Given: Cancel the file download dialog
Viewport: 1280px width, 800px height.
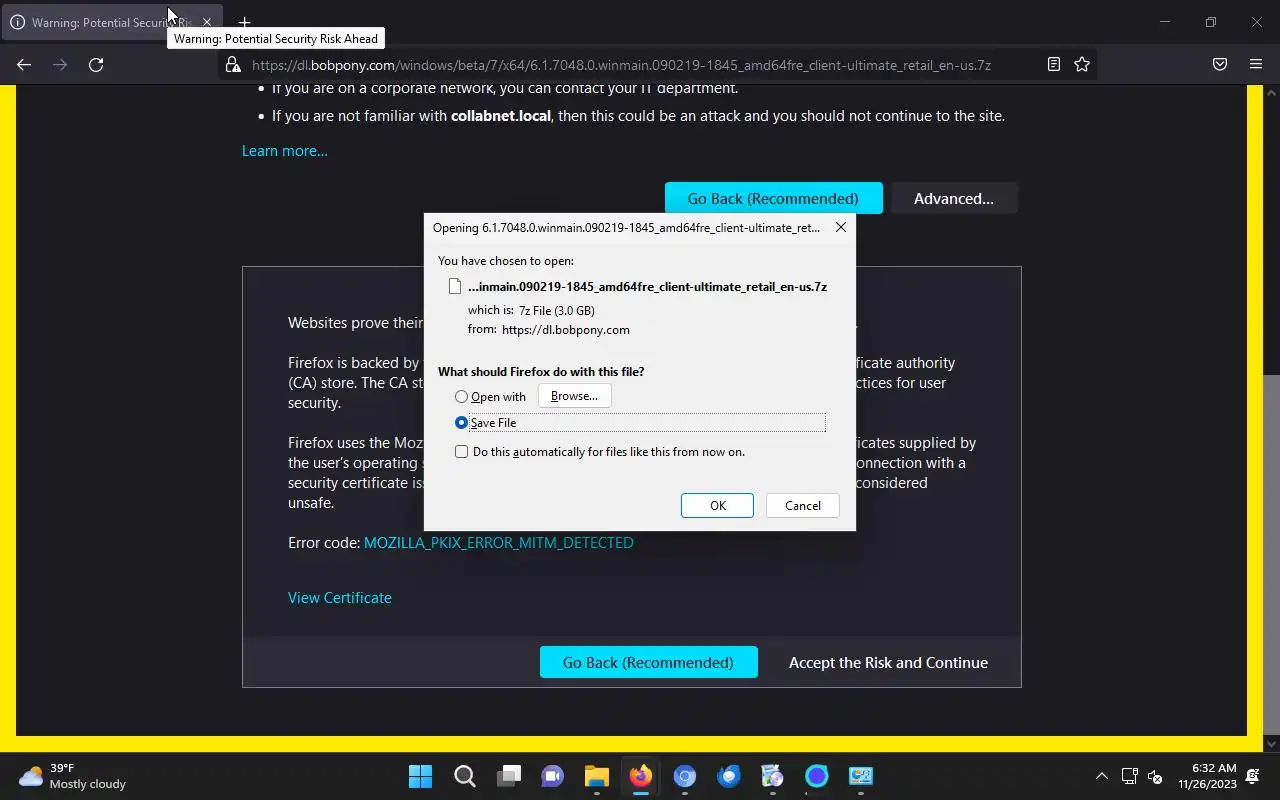Looking at the screenshot, I should [x=803, y=505].
